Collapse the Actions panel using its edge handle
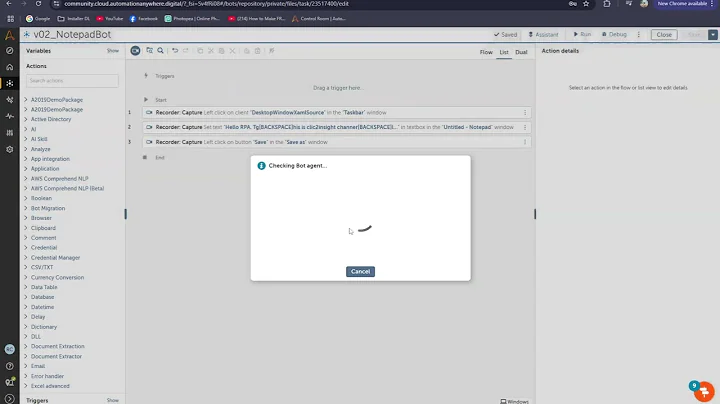The image size is (720, 404). tap(125, 214)
